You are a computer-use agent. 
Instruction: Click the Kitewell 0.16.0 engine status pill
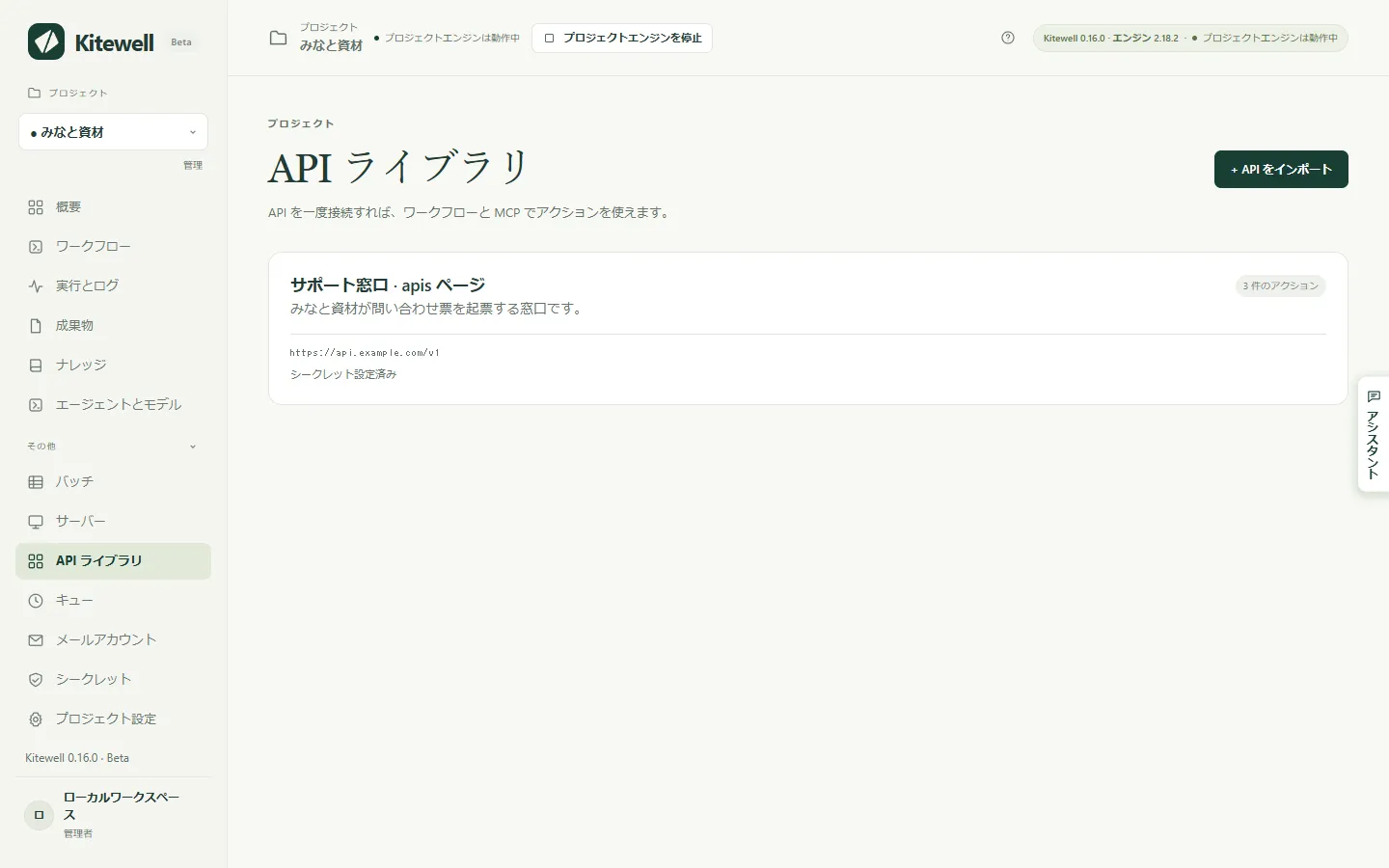(x=1190, y=39)
